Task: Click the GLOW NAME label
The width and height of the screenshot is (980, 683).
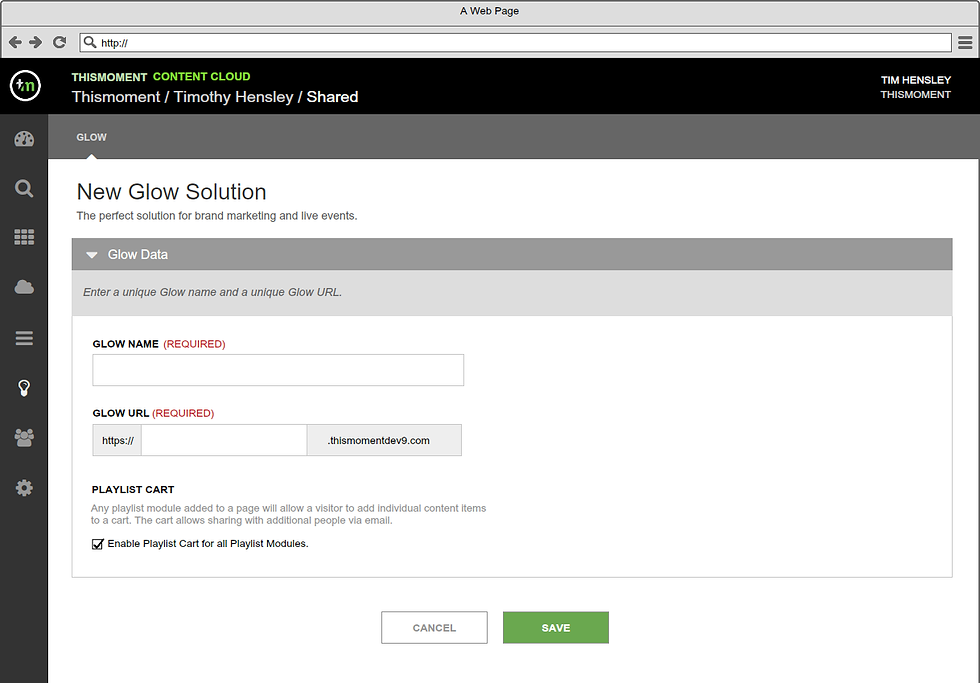Action: coord(126,344)
